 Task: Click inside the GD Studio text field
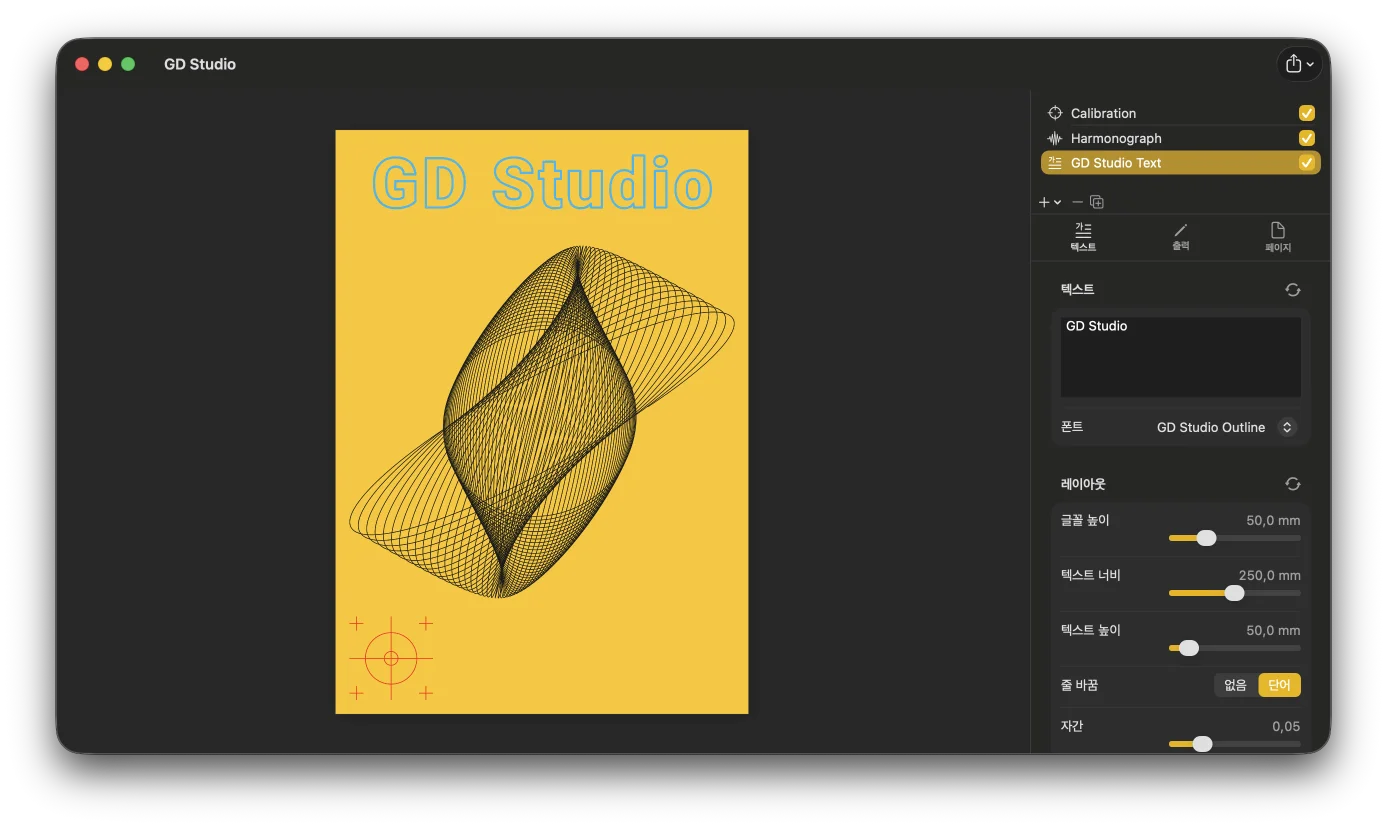[x=1181, y=357]
